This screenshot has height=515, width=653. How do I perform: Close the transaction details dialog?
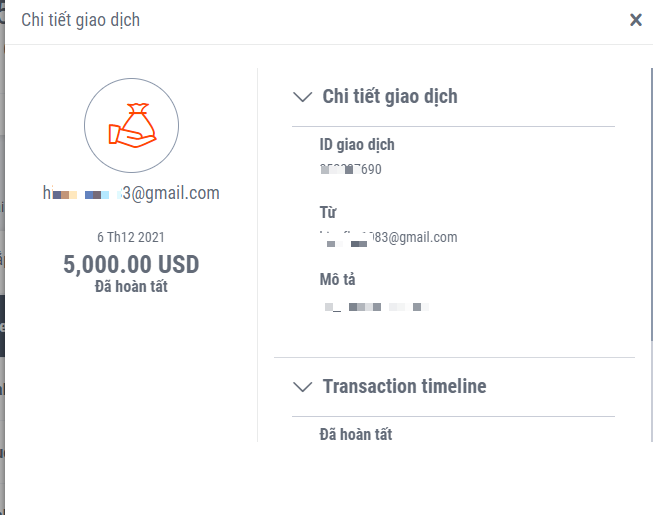(635, 20)
